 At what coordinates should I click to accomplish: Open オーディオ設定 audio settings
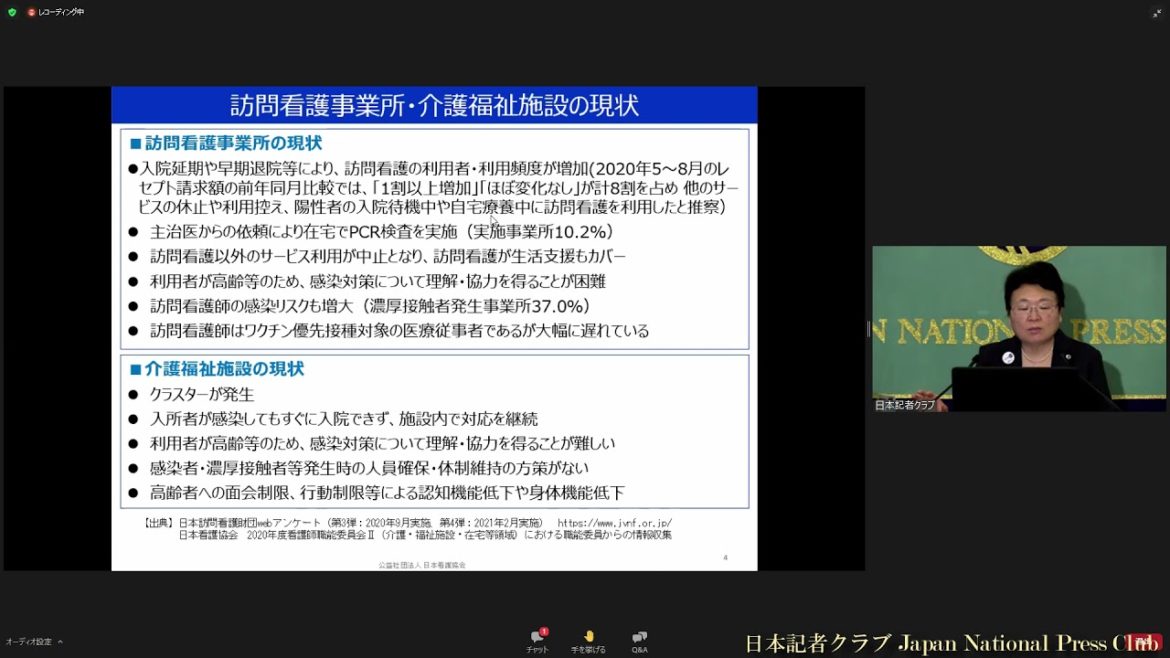tap(28, 642)
